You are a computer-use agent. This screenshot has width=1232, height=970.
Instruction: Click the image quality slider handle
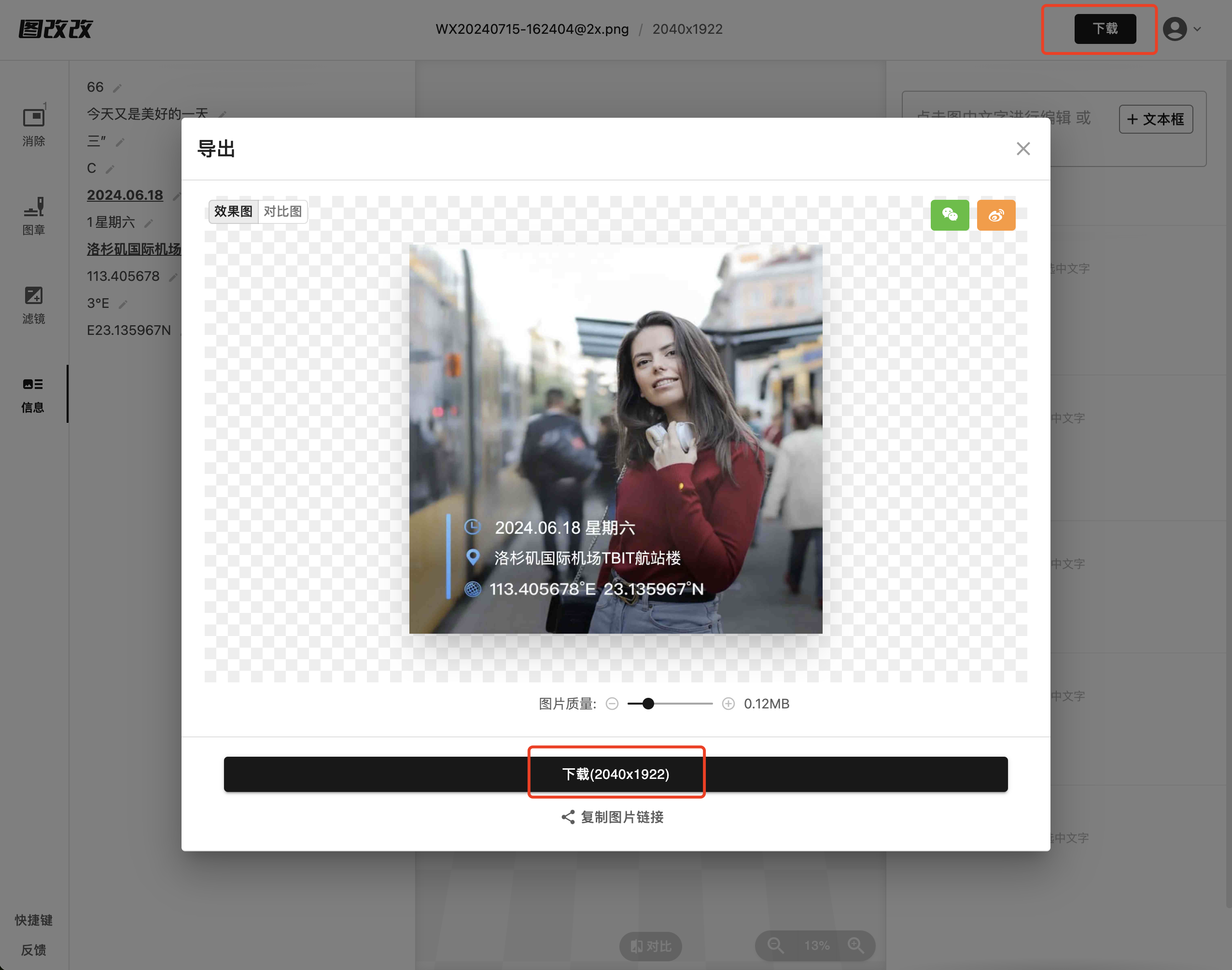[x=648, y=704]
